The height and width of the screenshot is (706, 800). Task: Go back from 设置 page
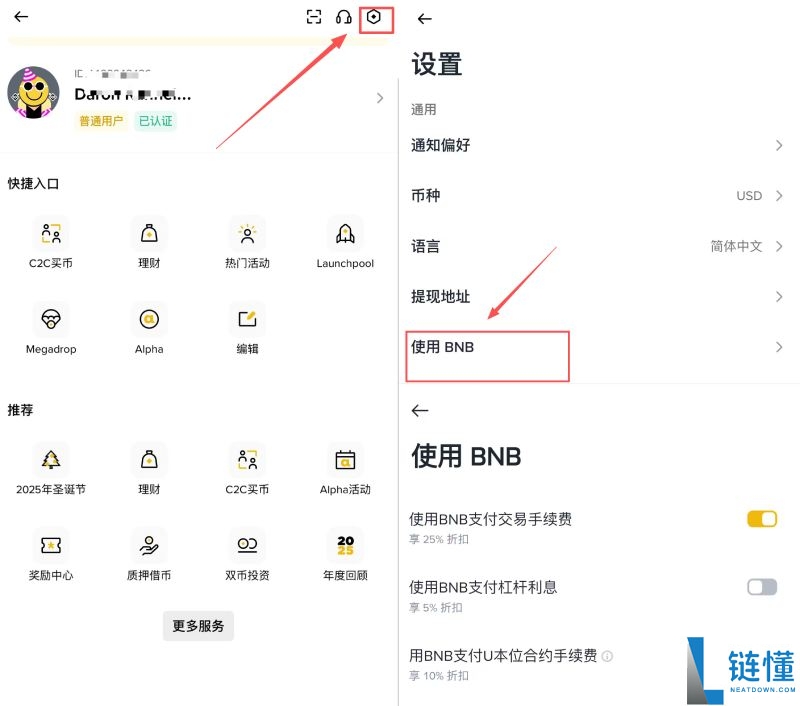click(424, 19)
